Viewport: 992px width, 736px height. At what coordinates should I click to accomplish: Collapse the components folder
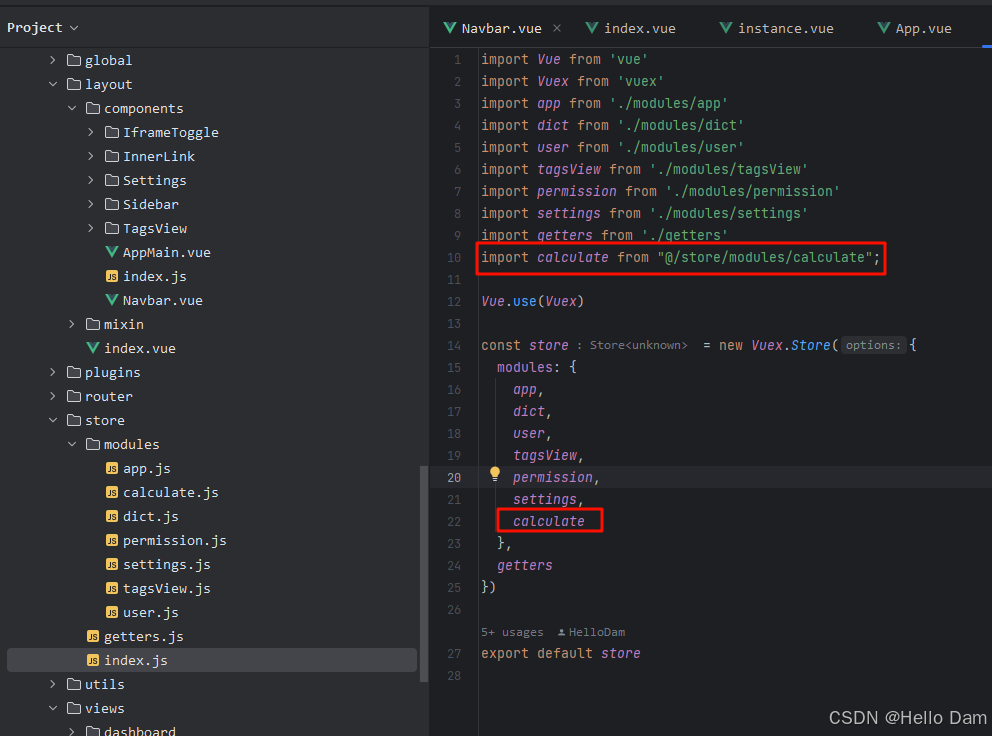pos(71,108)
